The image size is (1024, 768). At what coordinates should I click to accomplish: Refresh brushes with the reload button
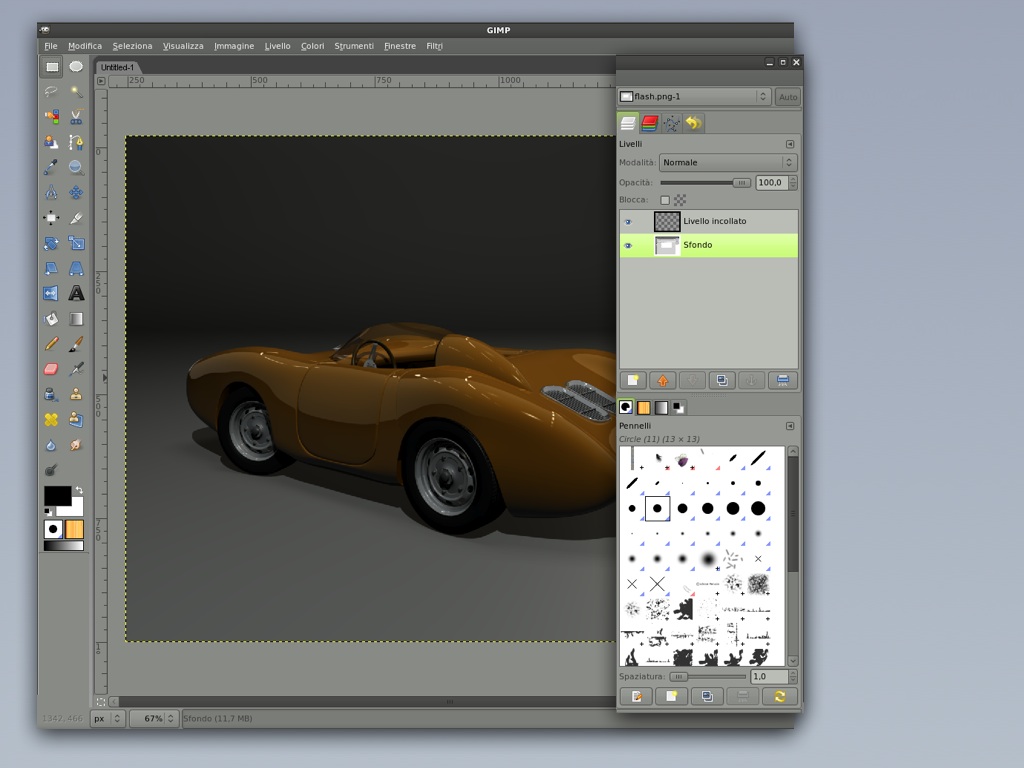[x=779, y=696]
